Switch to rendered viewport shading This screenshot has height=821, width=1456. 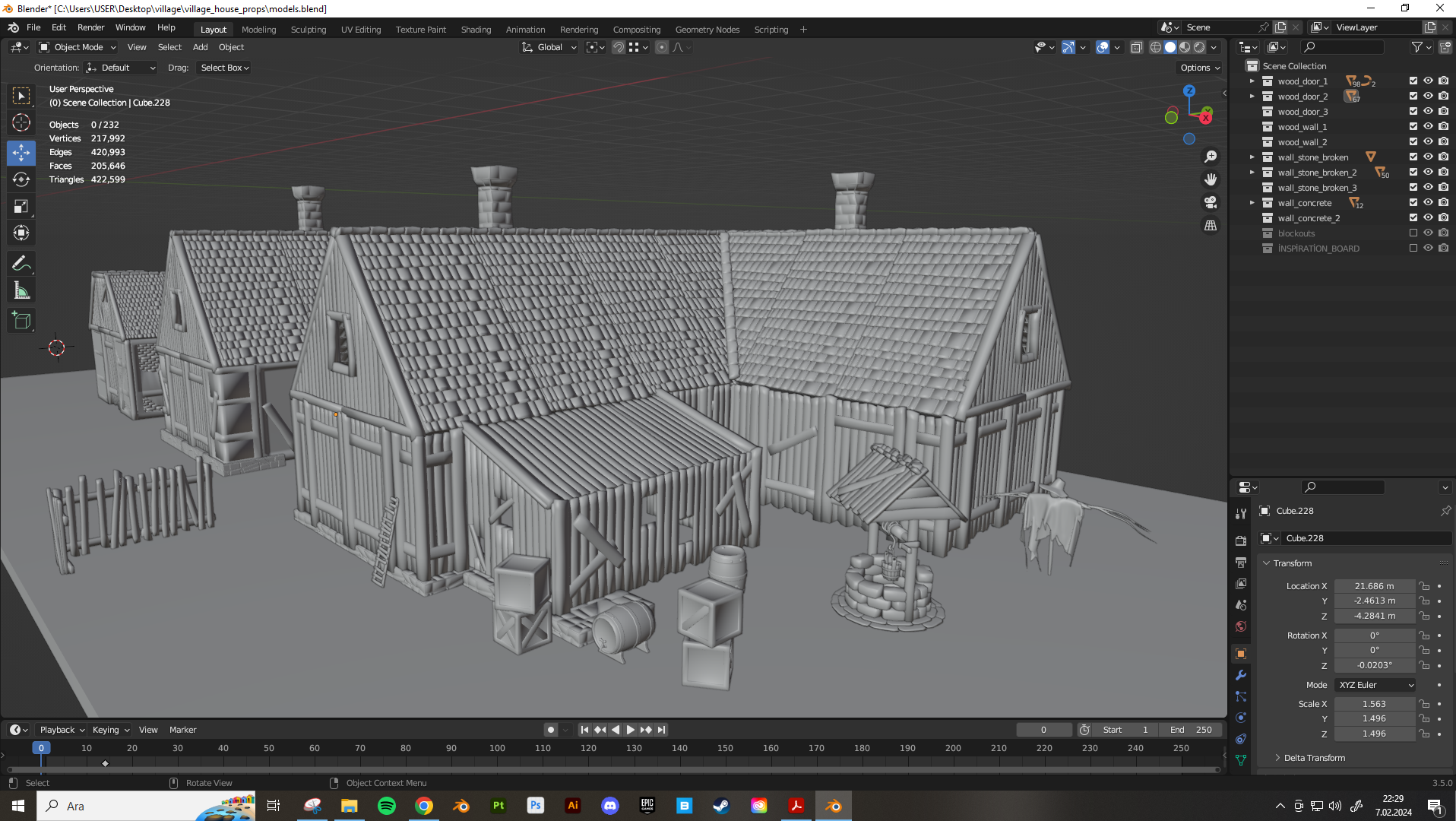(1199, 47)
